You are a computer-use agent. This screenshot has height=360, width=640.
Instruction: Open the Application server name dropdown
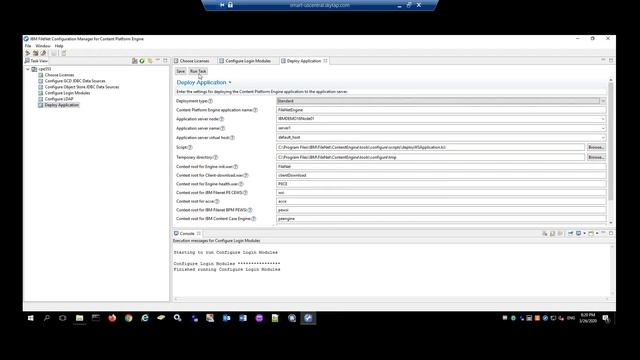(x=603, y=128)
